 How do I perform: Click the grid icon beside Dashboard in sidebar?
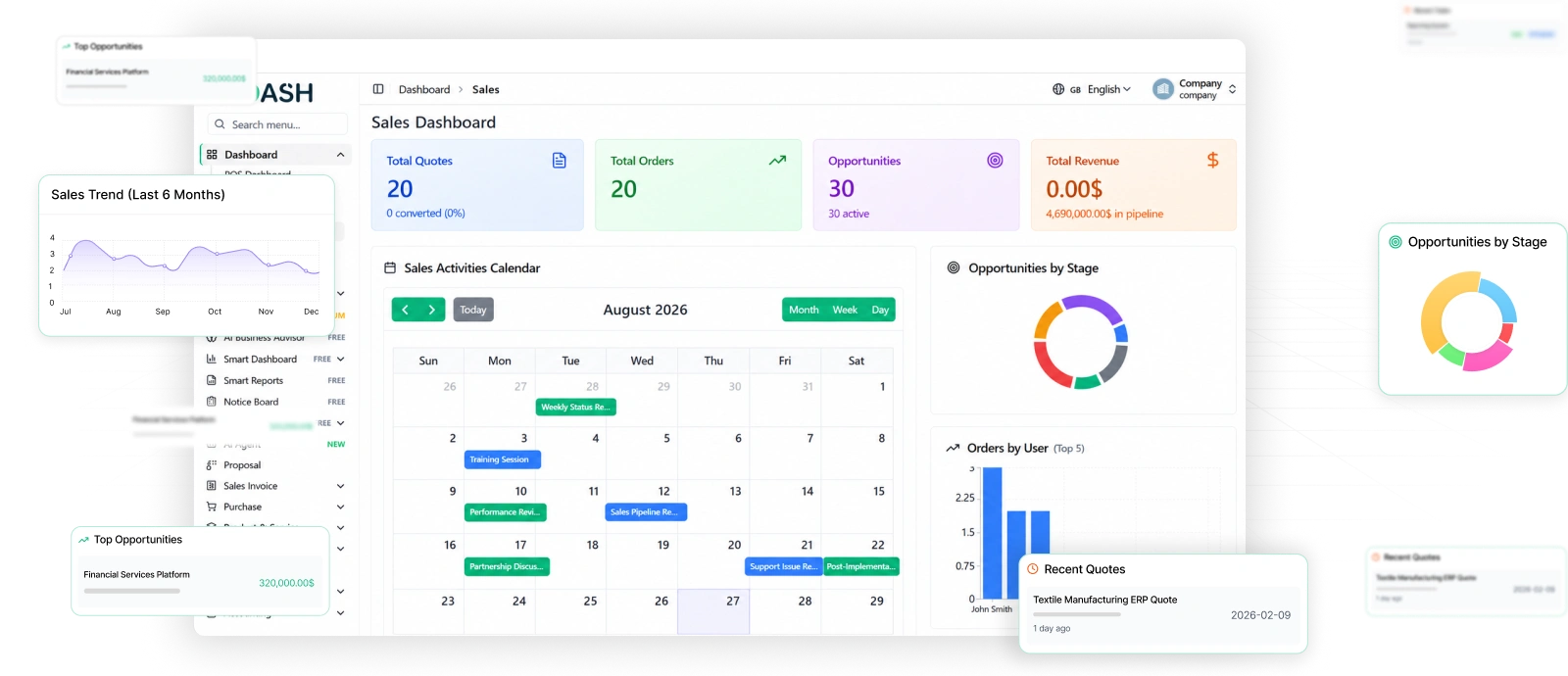tap(212, 155)
